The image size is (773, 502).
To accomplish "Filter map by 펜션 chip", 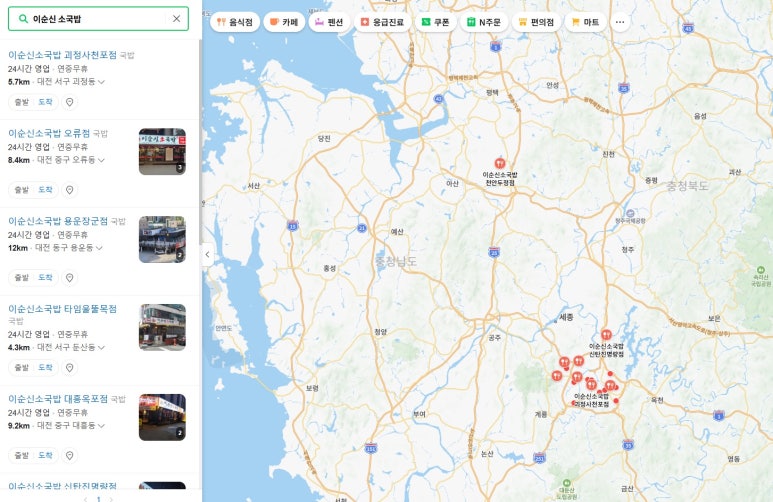I will [329, 22].
